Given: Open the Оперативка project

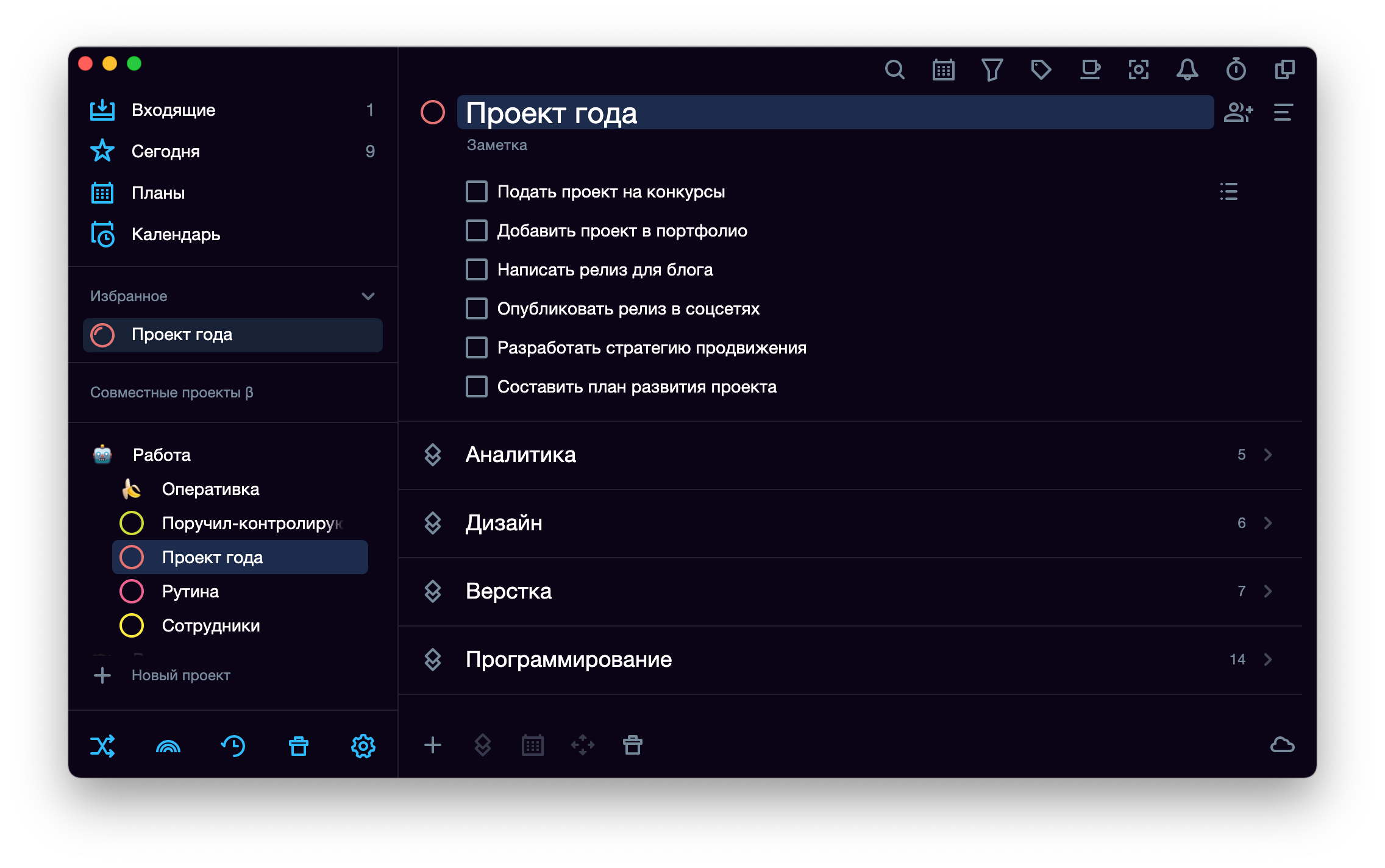Looking at the screenshot, I should [240, 489].
